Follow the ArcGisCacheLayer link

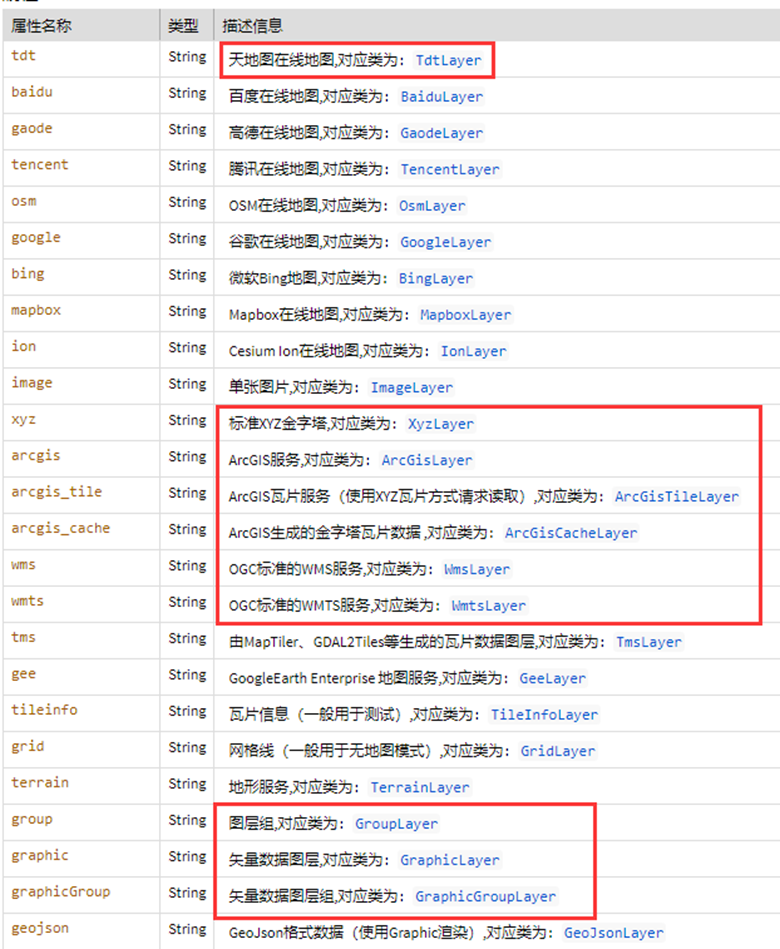click(x=570, y=533)
